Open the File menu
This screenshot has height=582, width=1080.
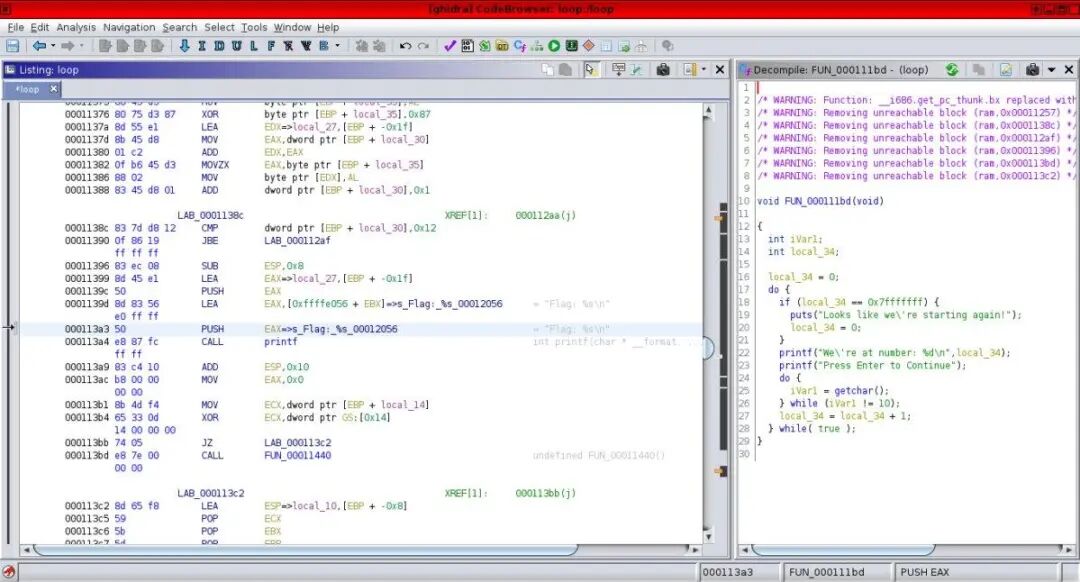16,27
